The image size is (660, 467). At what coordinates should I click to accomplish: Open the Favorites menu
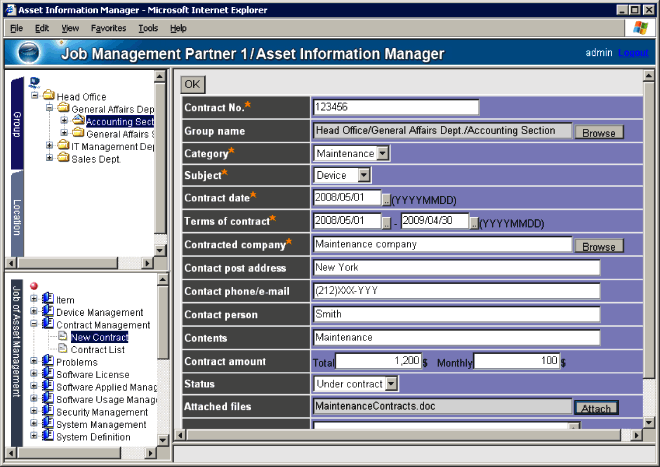click(108, 28)
